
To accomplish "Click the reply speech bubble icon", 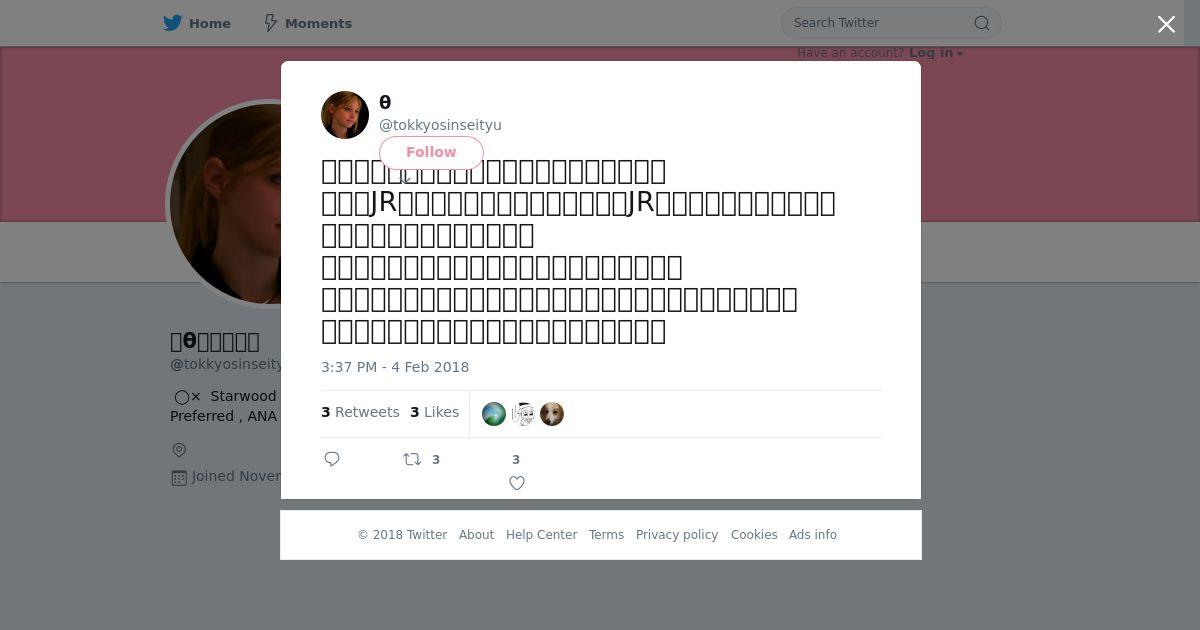I will [332, 459].
